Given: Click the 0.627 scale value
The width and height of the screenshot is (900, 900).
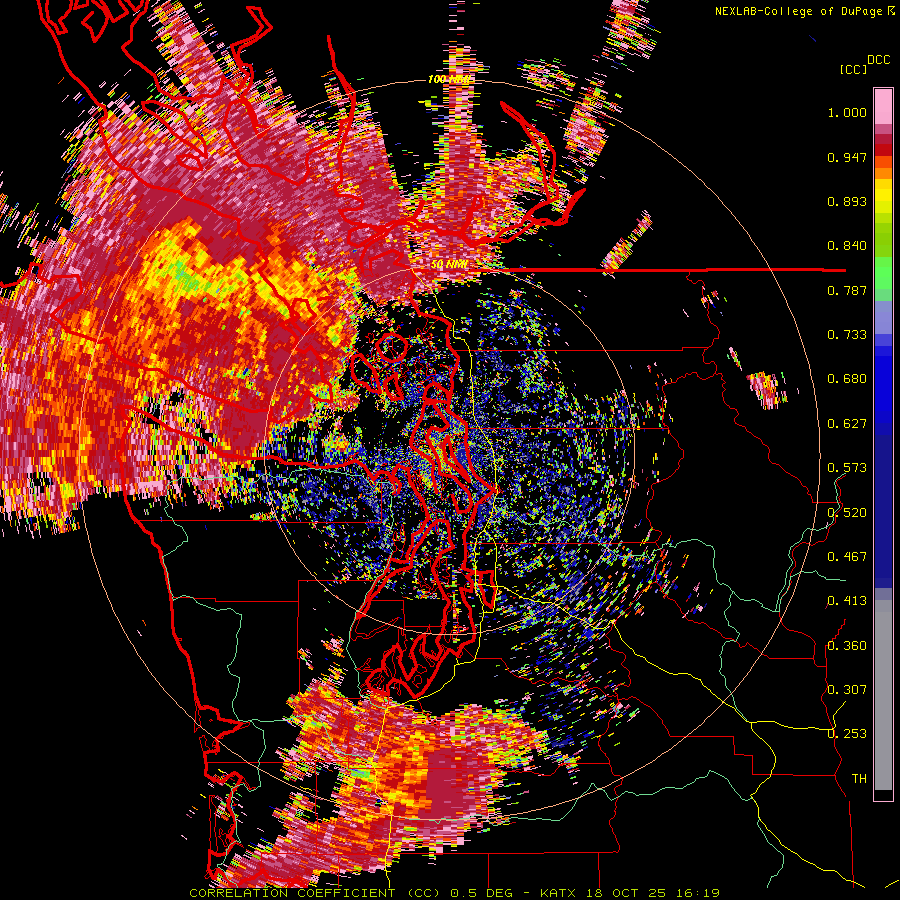Looking at the screenshot, I should click(x=847, y=424).
